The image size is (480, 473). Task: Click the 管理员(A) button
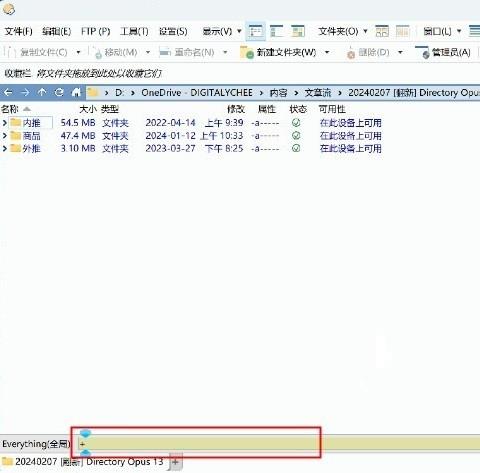(443, 52)
